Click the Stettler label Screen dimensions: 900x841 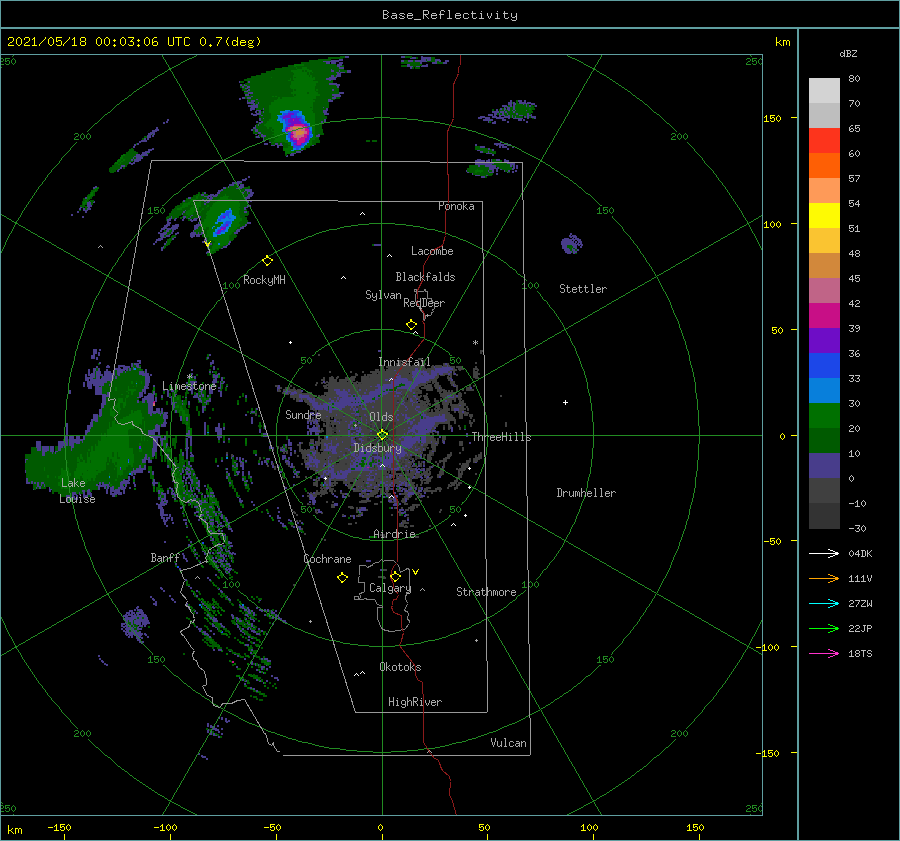[583, 289]
